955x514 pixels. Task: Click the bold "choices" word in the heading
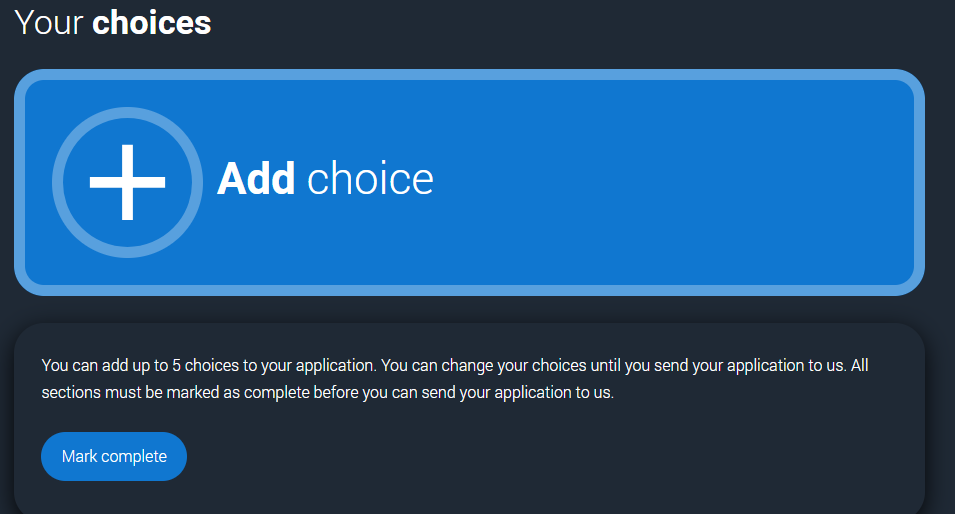151,22
